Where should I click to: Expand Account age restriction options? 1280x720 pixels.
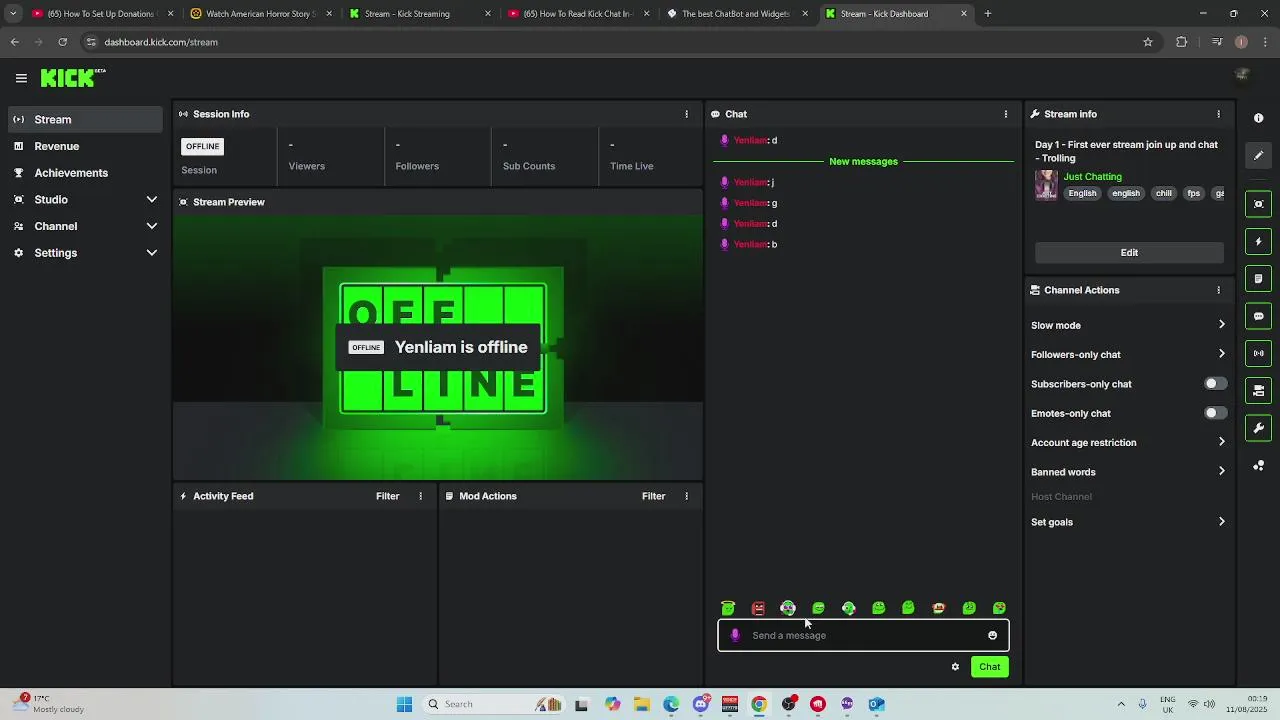[1128, 442]
